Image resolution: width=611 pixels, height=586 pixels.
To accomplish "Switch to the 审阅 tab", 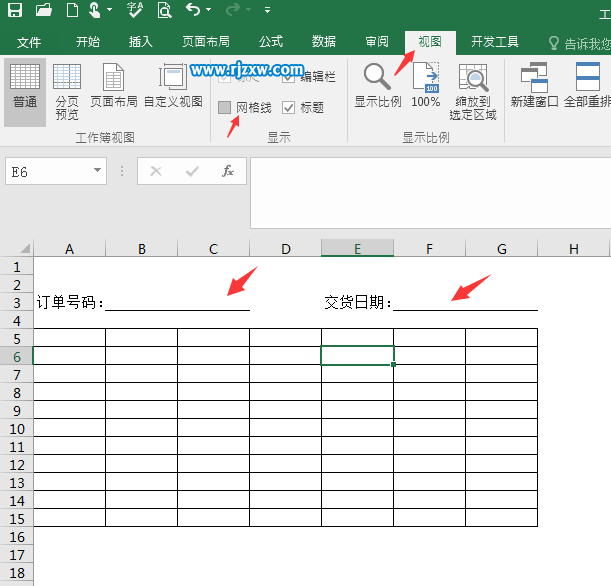I will pyautogui.click(x=377, y=42).
